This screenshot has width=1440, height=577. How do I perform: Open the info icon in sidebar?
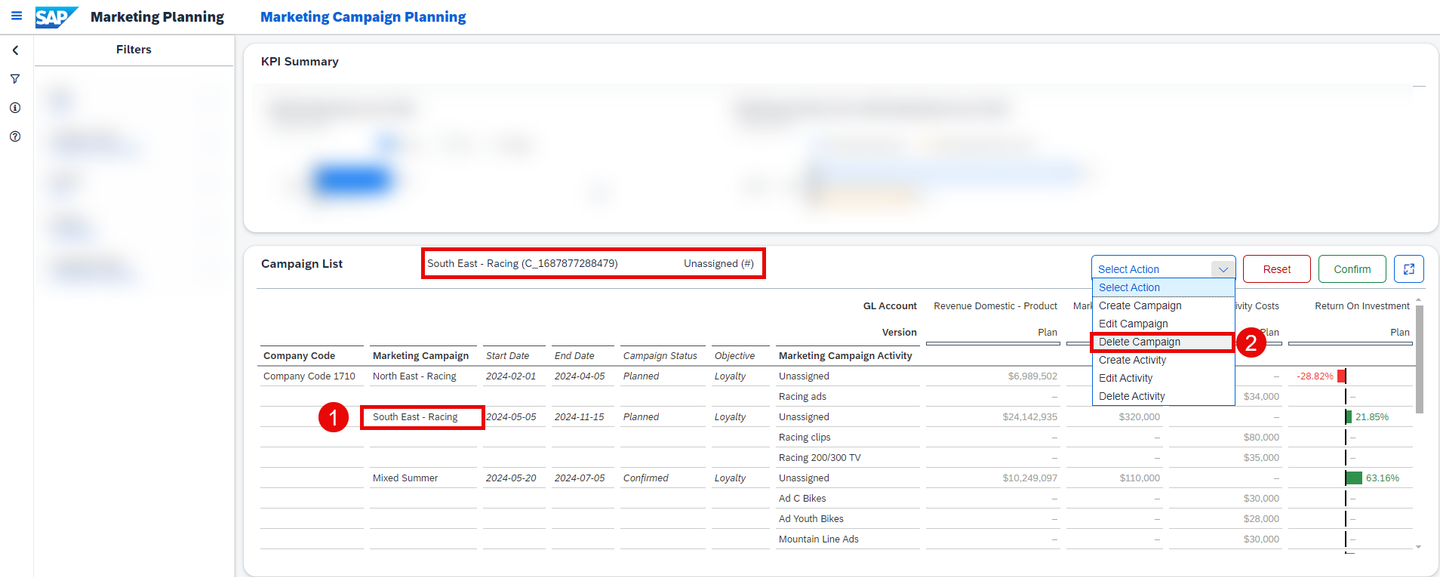(15, 108)
